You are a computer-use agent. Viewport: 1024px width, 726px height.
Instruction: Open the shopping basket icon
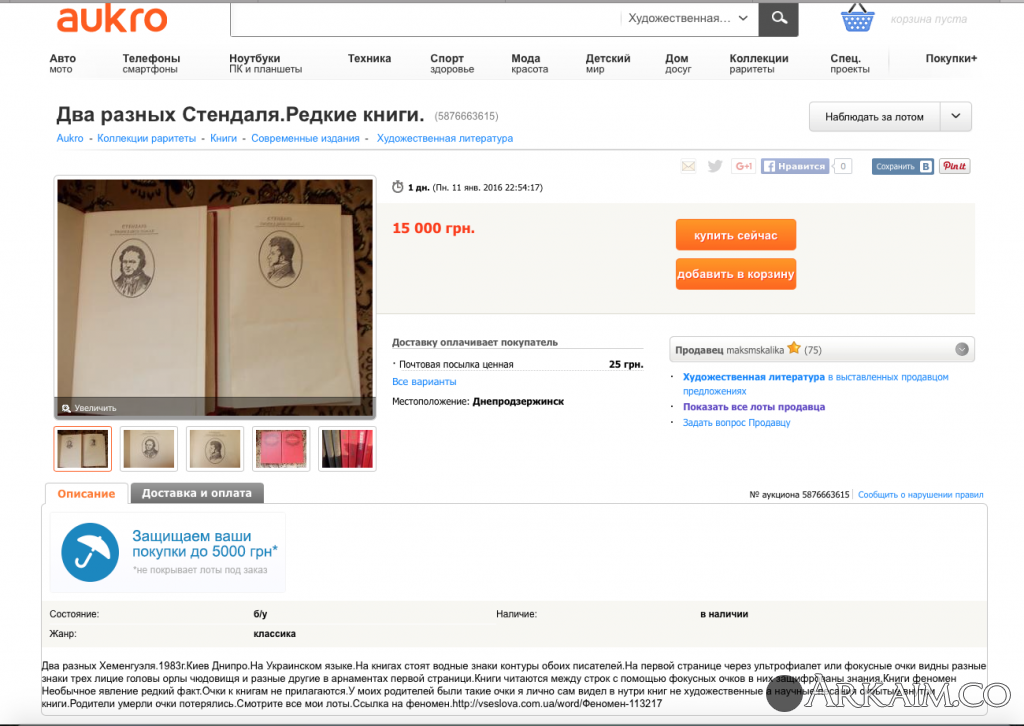pyautogui.click(x=857, y=18)
